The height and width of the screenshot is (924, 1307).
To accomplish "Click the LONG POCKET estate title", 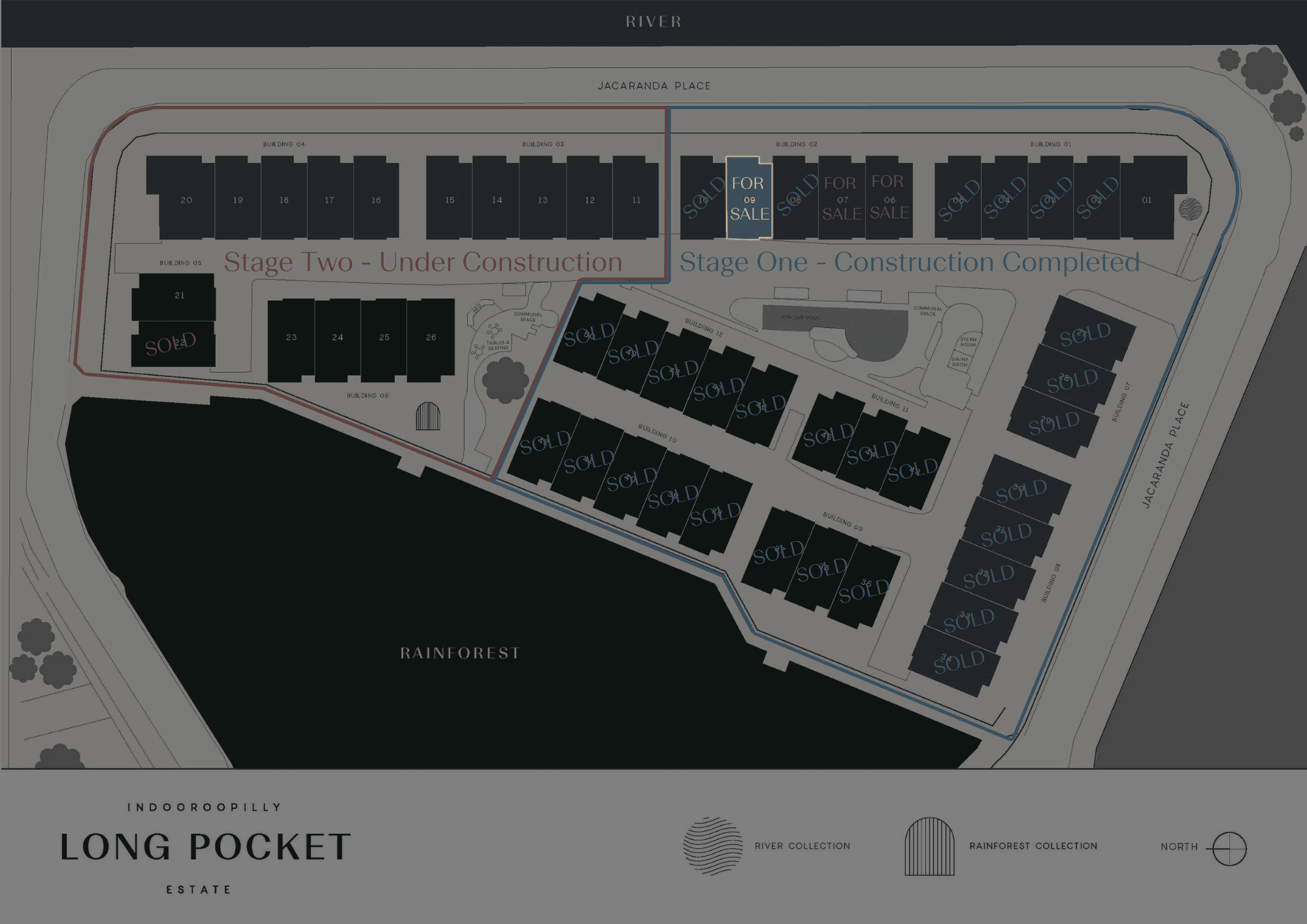I will click(x=206, y=847).
